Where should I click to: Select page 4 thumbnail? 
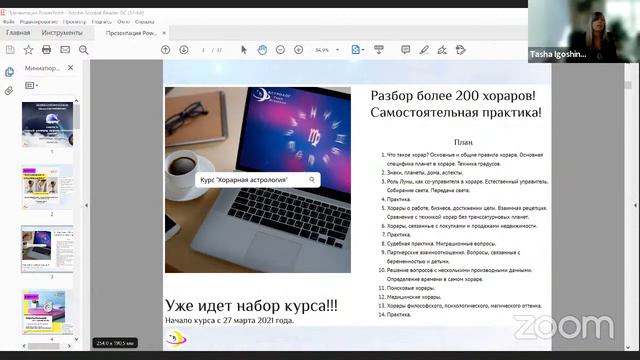(x=47, y=312)
